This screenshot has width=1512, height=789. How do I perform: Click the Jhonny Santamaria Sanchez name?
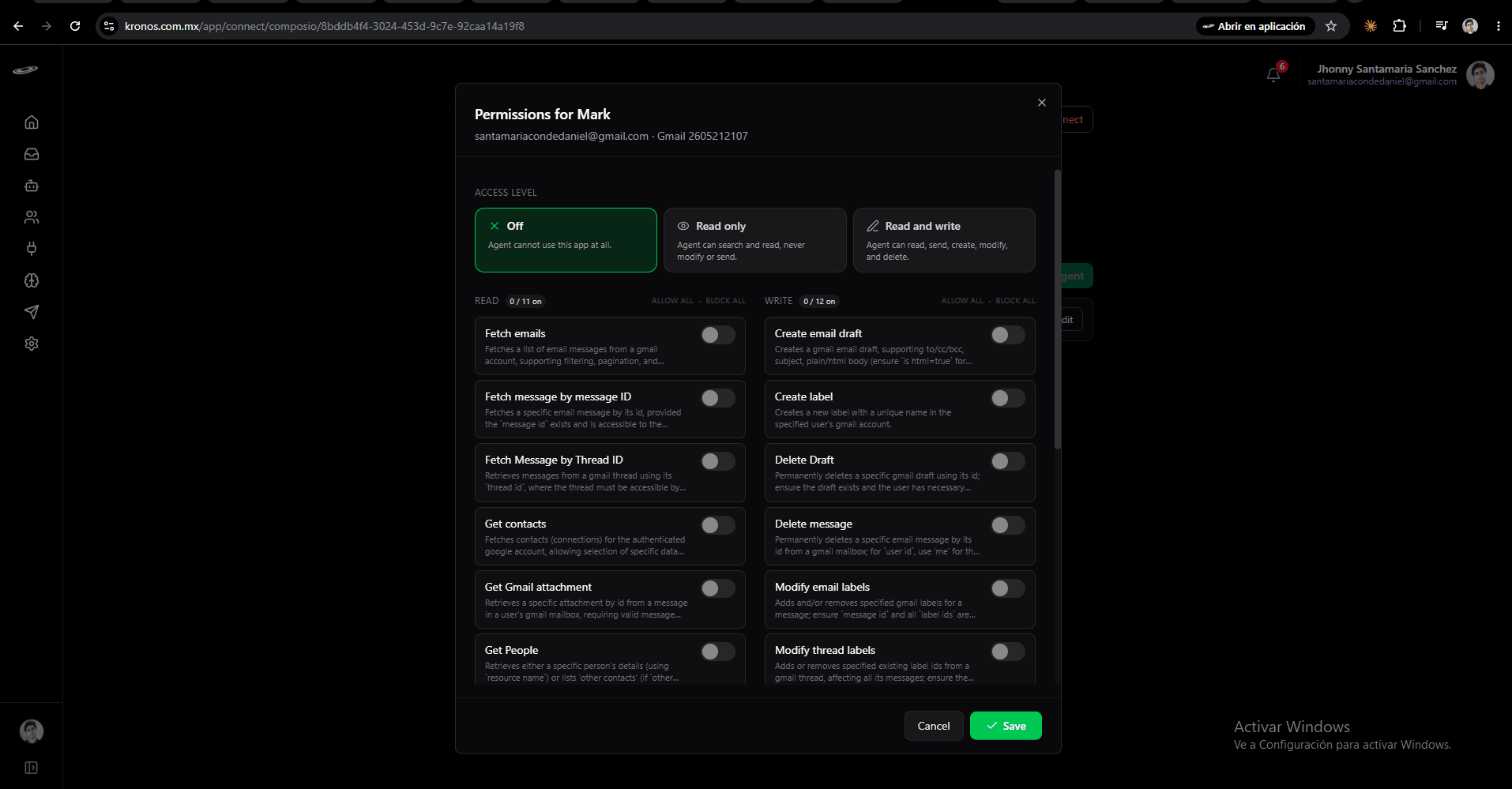click(1386, 69)
